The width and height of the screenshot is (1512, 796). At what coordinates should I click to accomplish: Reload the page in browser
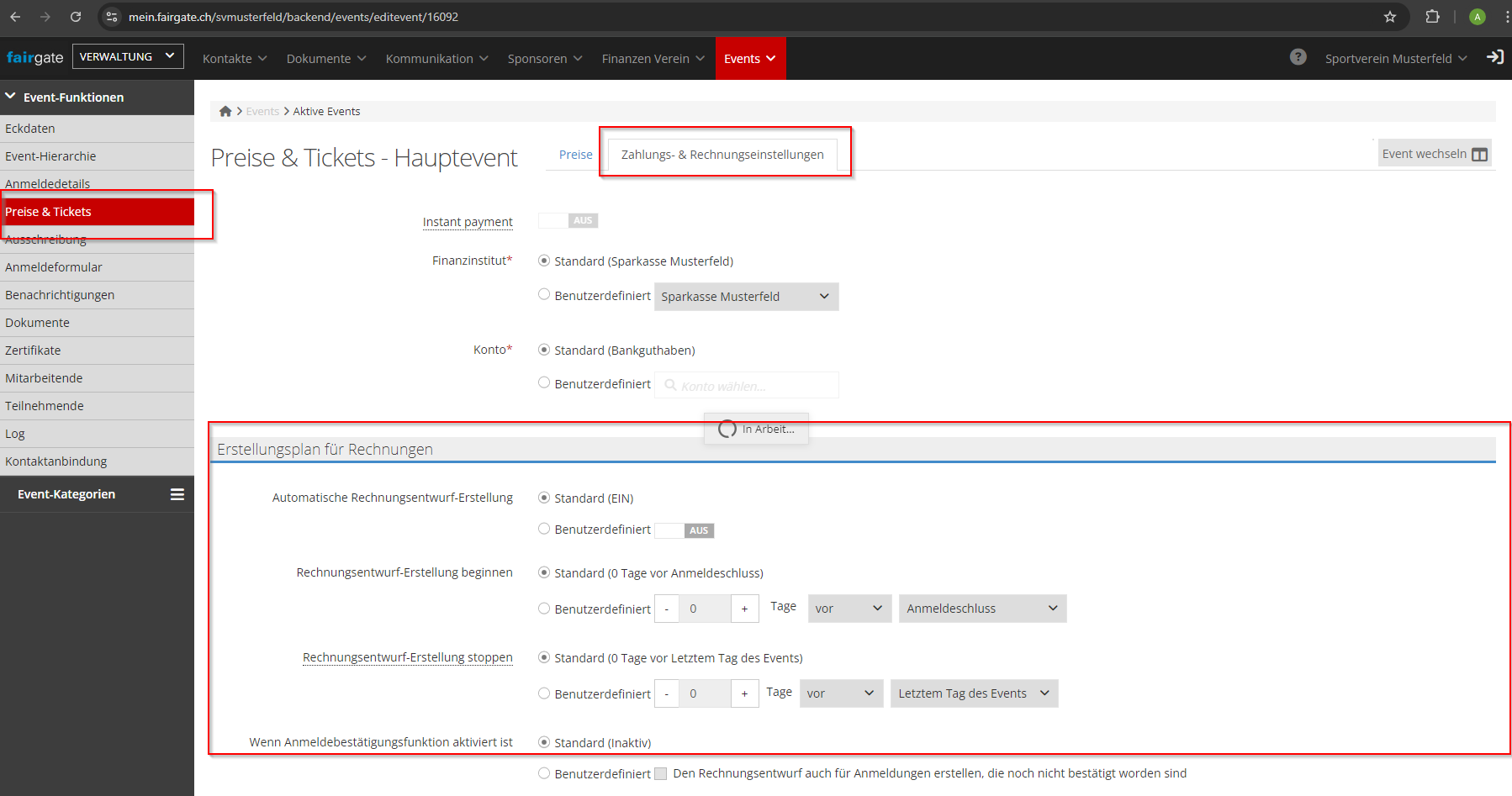(76, 17)
